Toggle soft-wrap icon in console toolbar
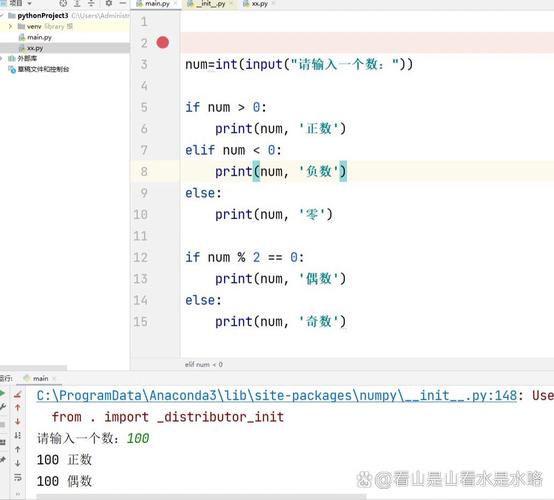This screenshot has height=500, width=554. (x=18, y=477)
